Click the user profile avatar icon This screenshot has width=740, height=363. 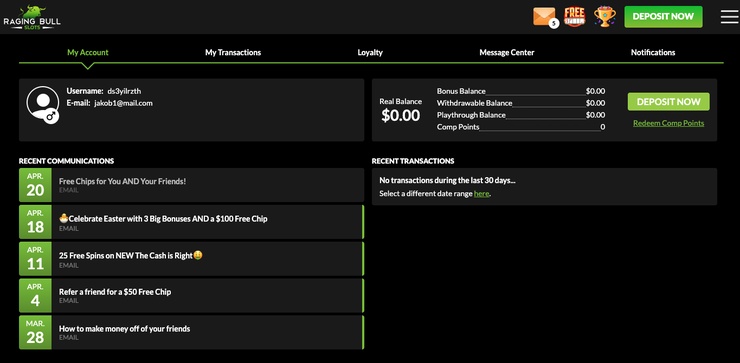(42, 102)
